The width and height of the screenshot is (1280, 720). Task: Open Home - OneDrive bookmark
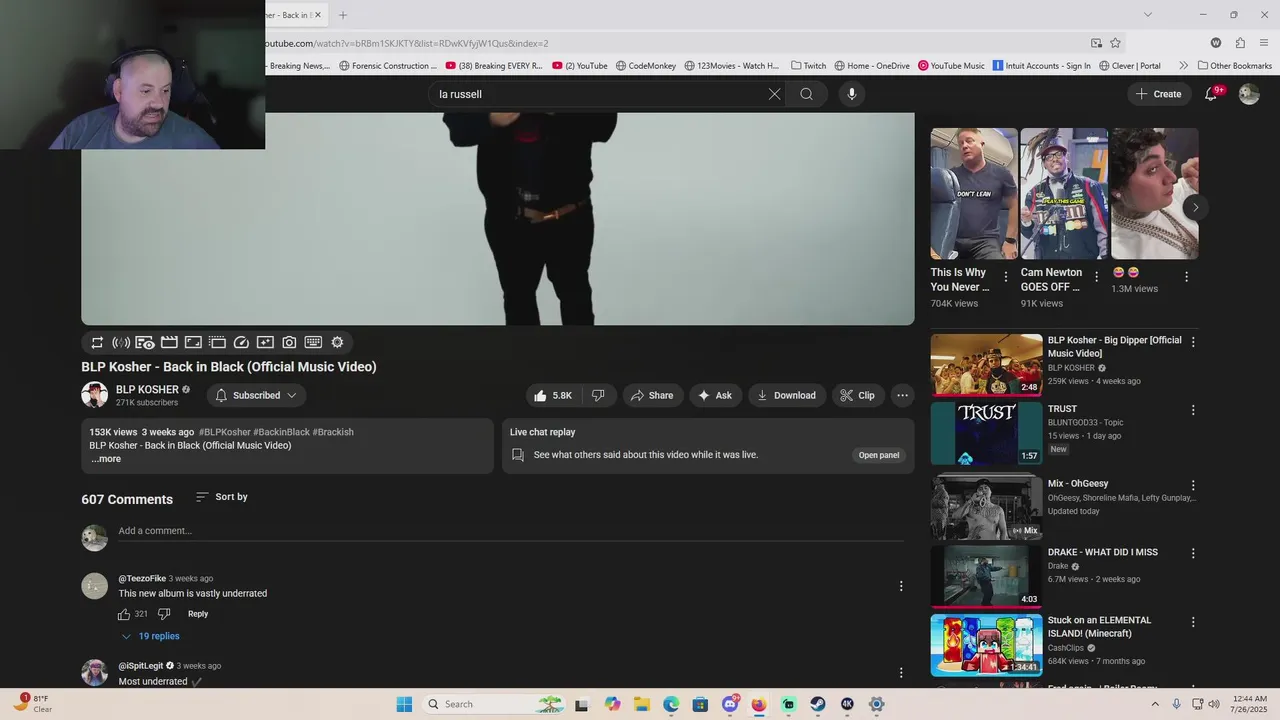click(872, 66)
